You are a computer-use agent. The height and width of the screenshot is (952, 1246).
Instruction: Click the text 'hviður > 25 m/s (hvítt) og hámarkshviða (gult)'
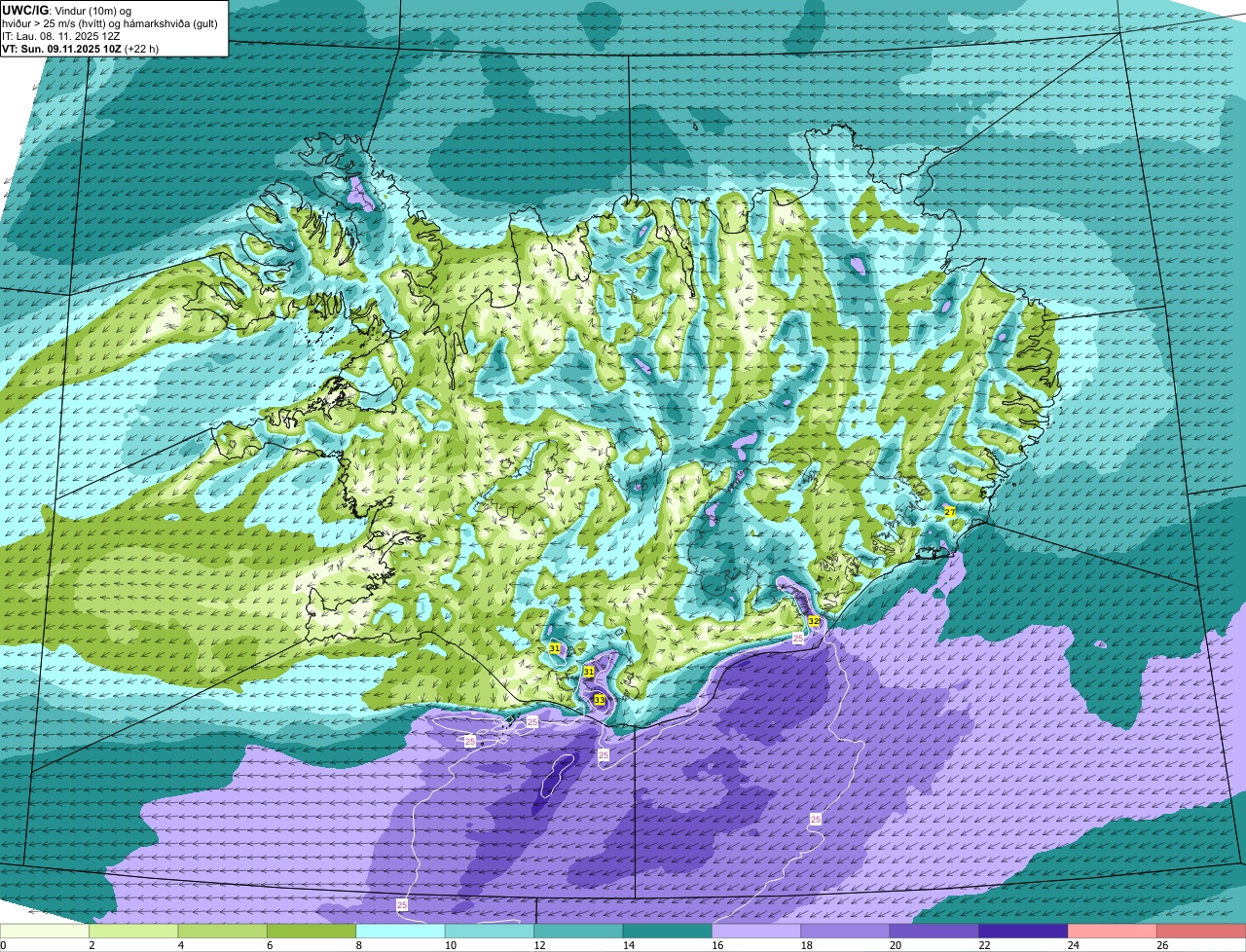point(110,22)
